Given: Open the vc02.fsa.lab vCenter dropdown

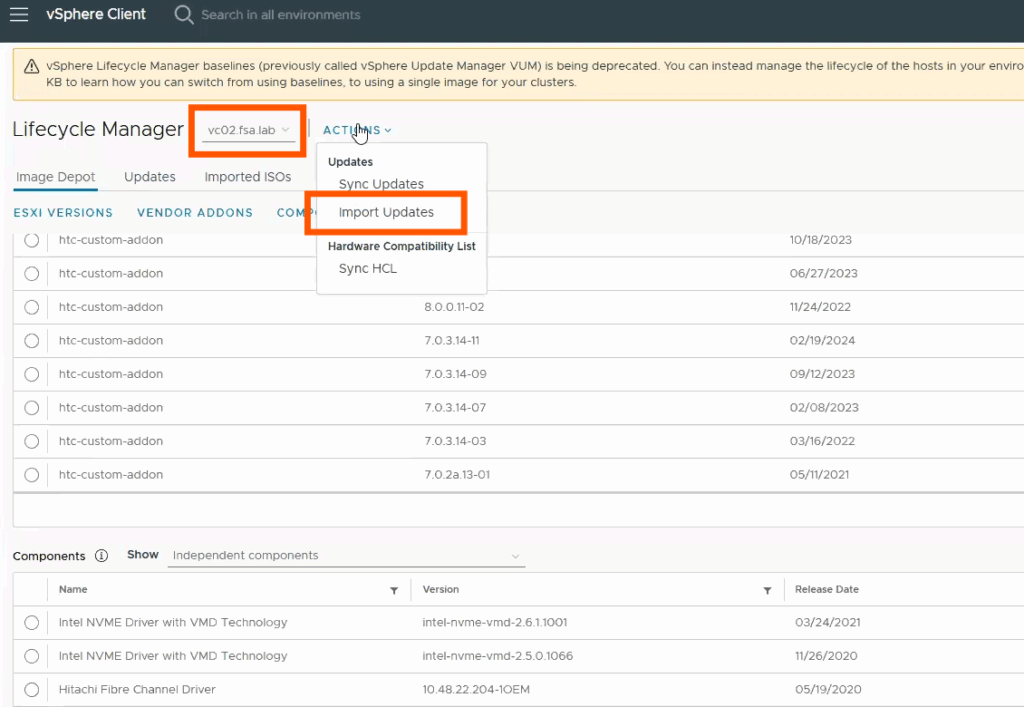Looking at the screenshot, I should click(x=248, y=130).
